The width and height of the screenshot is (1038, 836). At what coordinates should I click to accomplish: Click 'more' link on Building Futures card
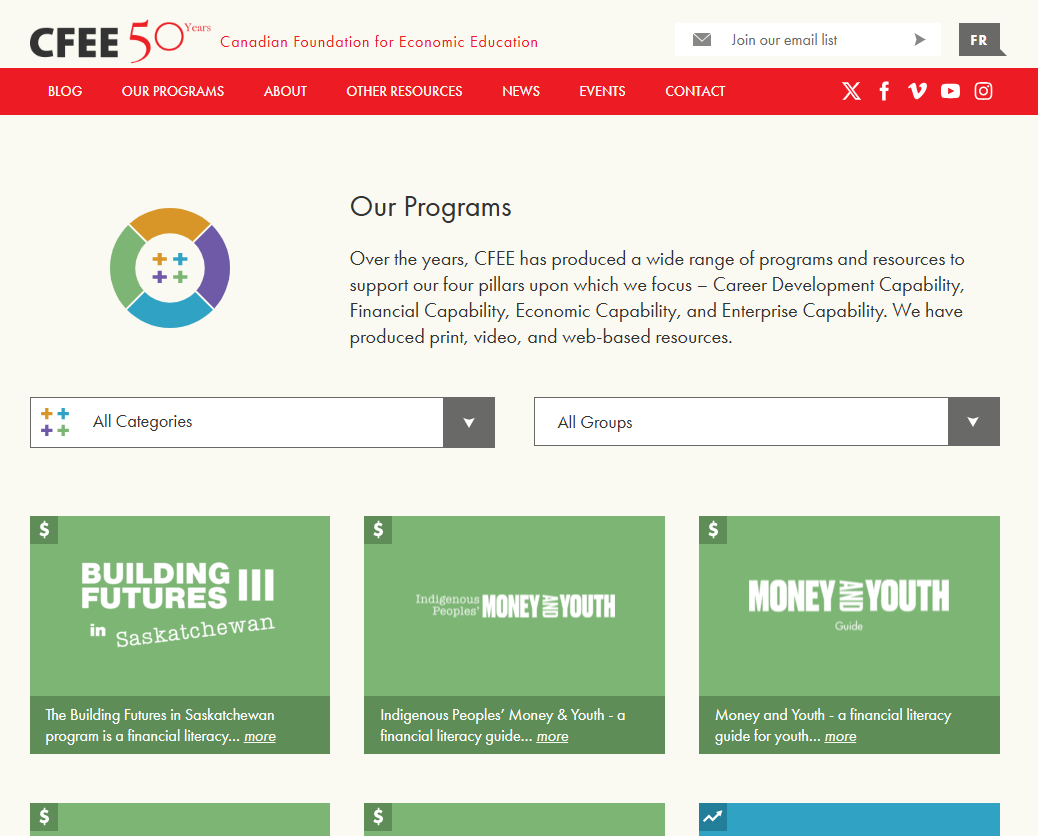260,737
